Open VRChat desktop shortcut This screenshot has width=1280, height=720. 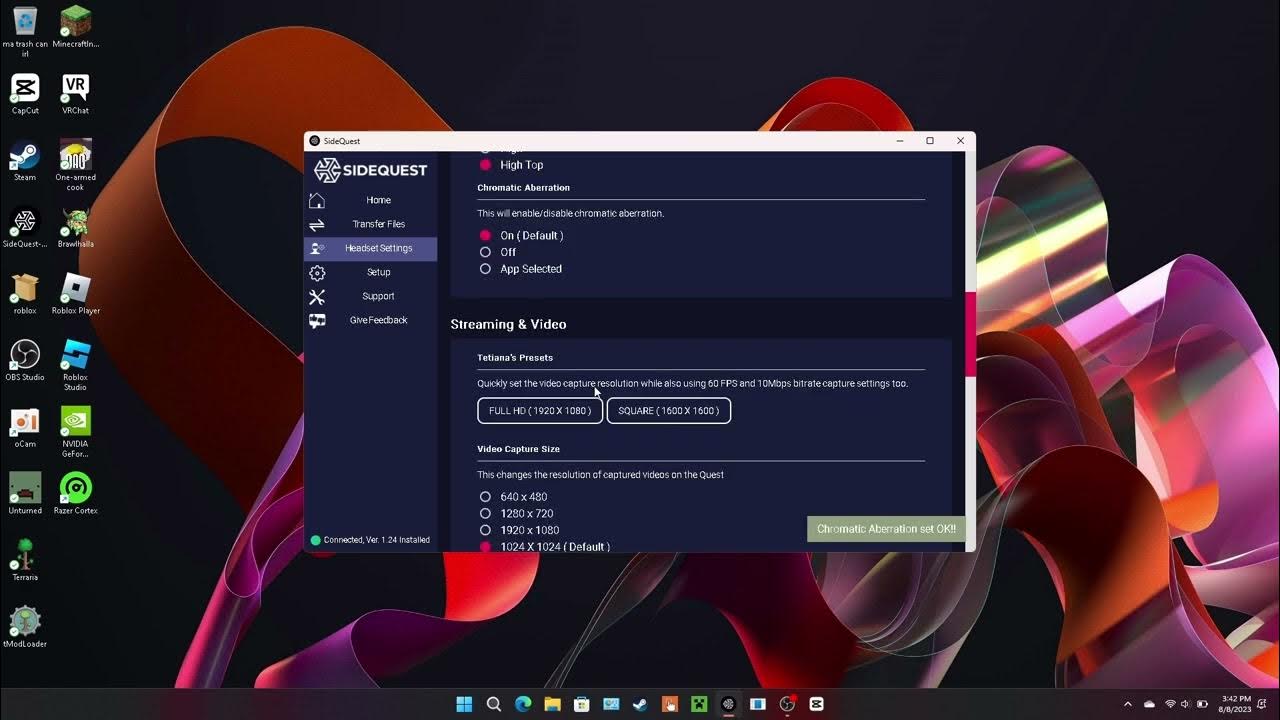coord(76,94)
